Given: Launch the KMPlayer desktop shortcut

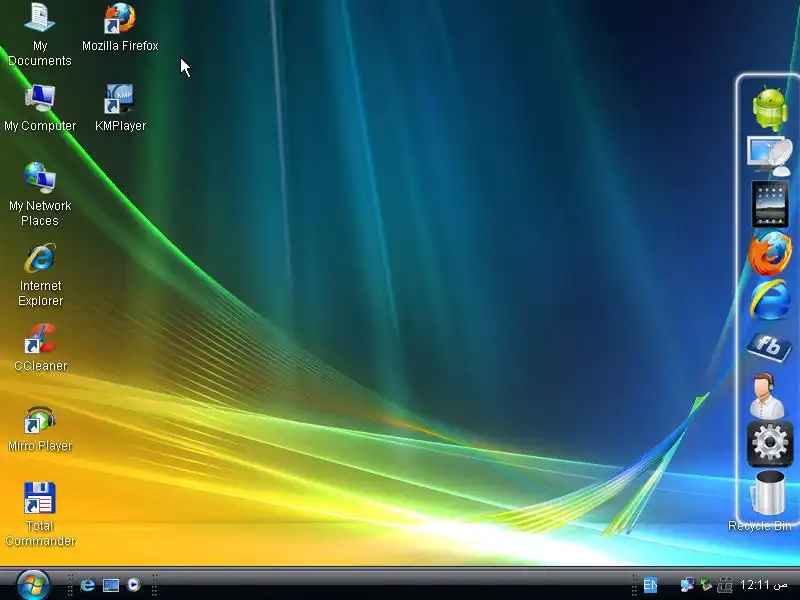Looking at the screenshot, I should point(120,108).
